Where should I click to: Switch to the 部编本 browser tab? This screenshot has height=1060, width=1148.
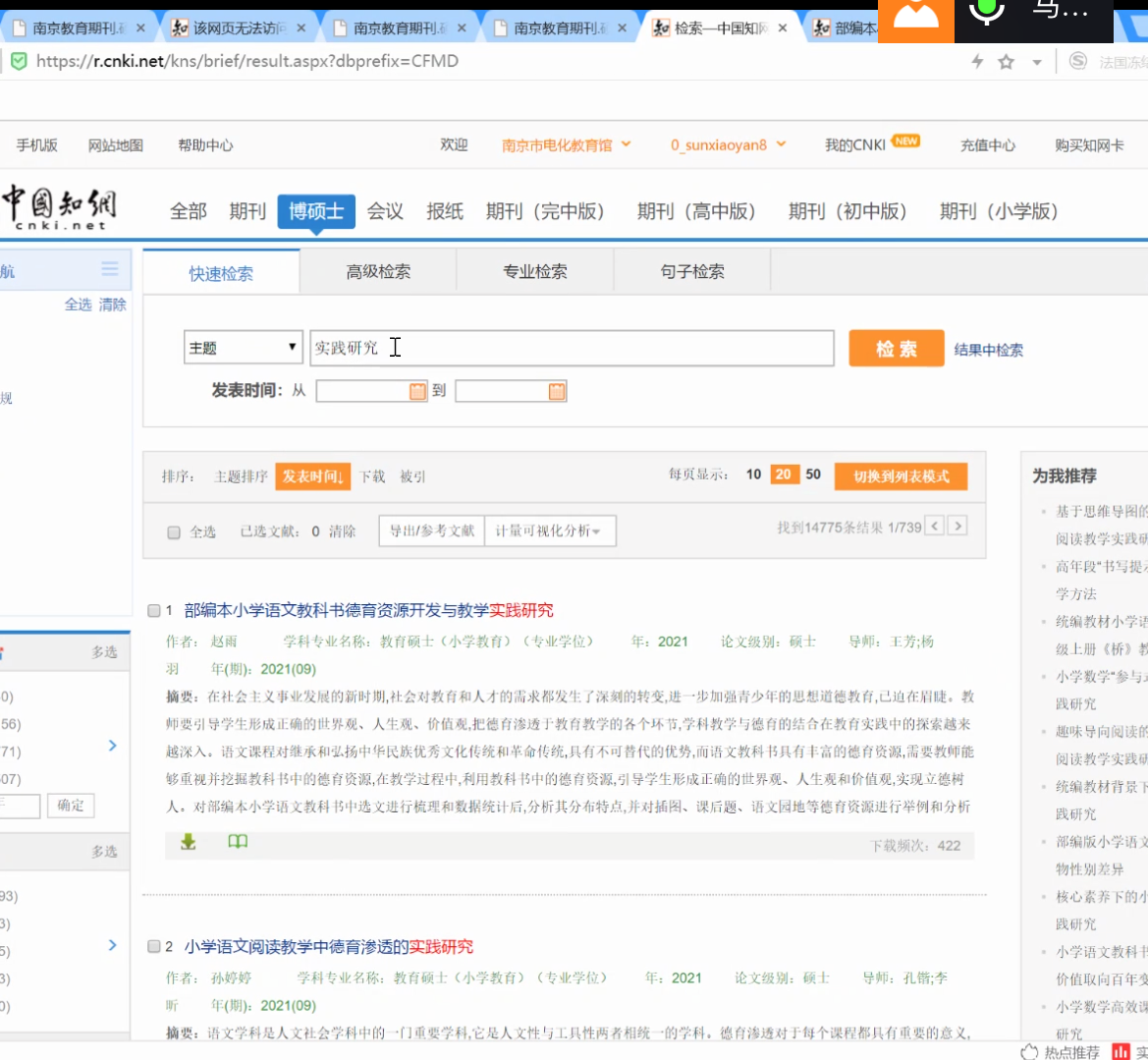point(846,28)
